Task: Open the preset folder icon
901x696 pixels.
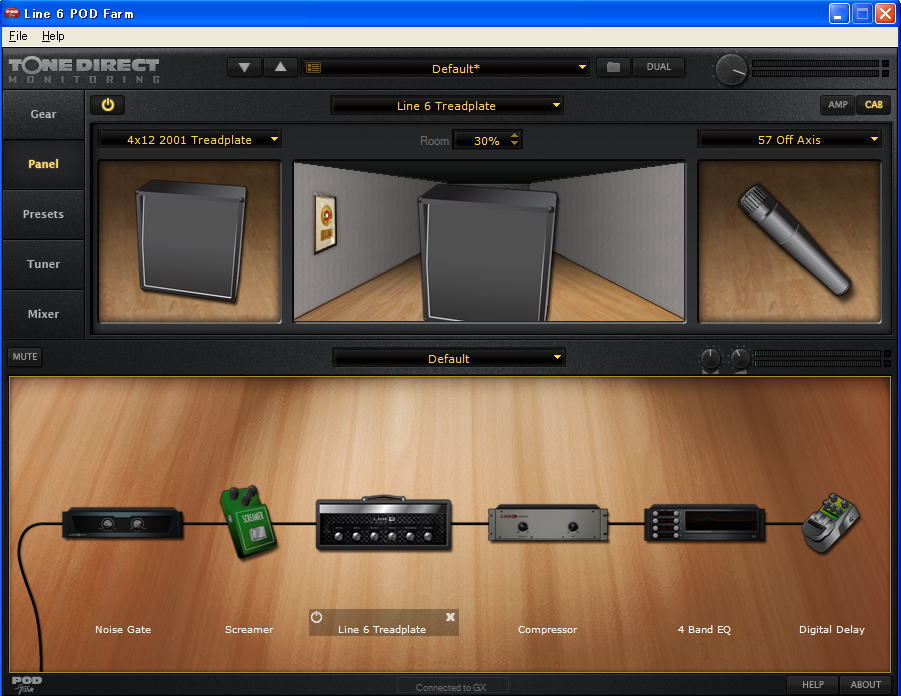Action: 613,67
